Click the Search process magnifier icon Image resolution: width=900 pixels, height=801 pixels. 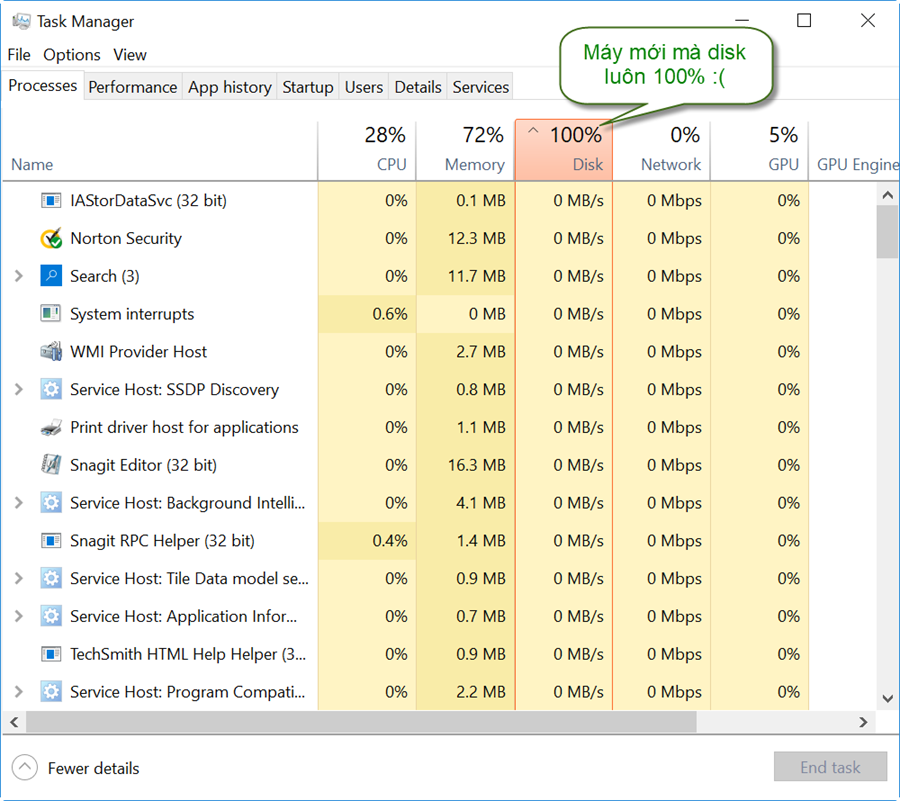pyautogui.click(x=51, y=276)
